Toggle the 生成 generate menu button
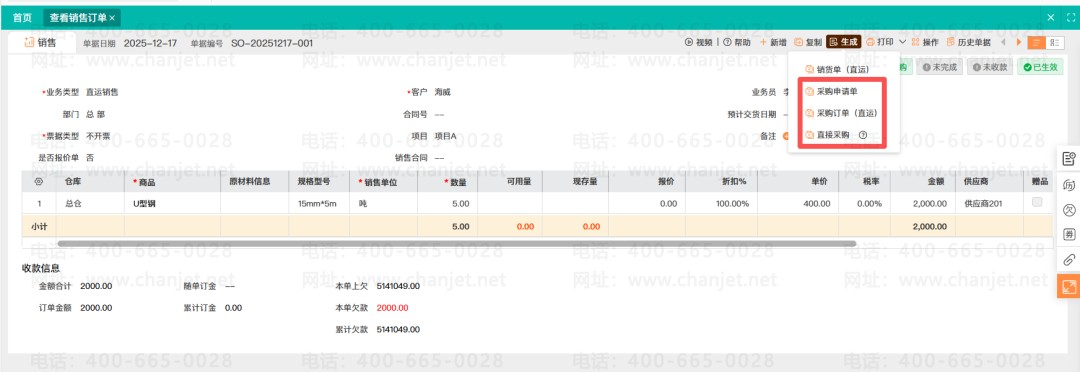The height and width of the screenshot is (372, 1080). (844, 42)
